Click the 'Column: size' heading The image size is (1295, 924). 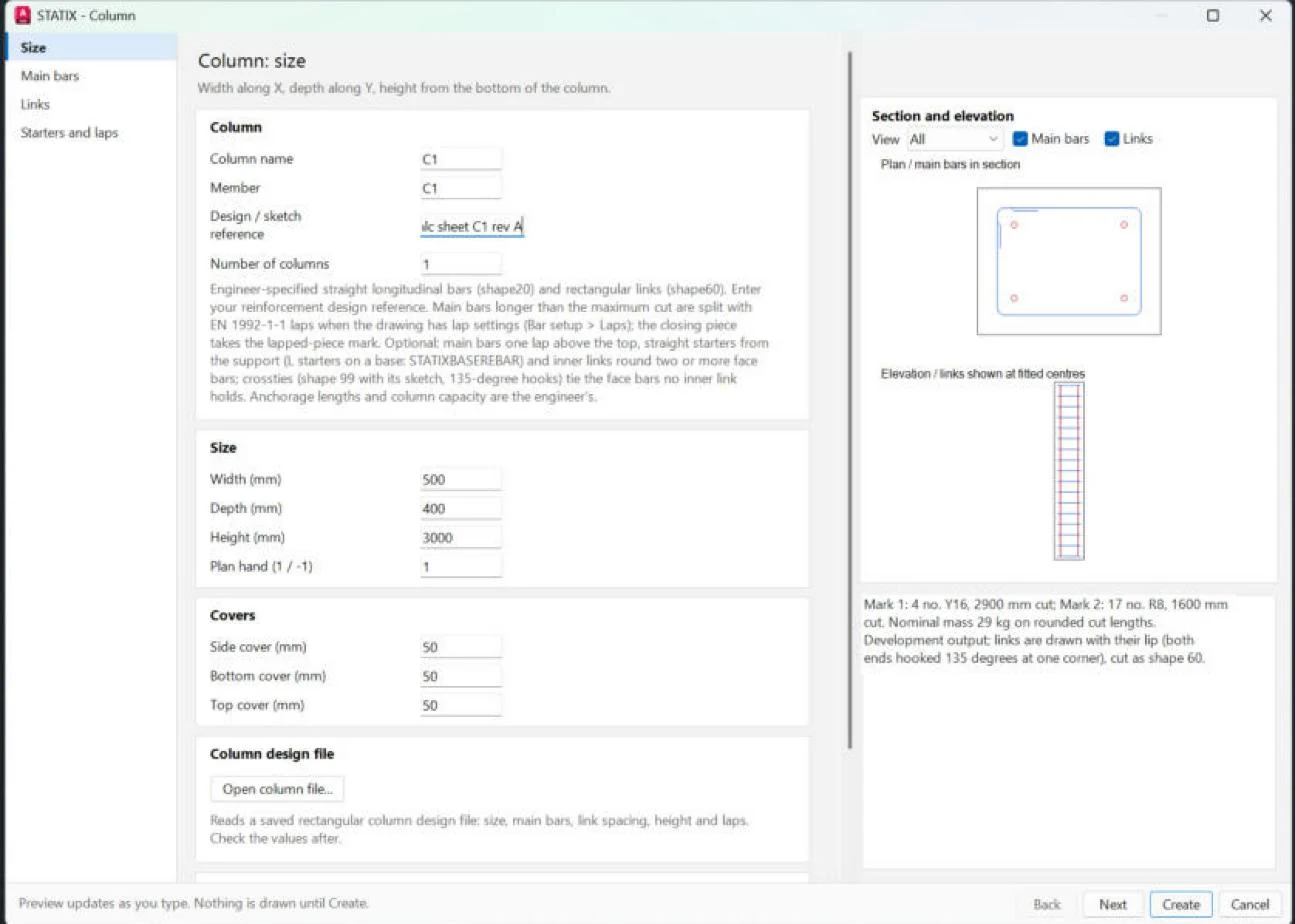[x=252, y=61]
